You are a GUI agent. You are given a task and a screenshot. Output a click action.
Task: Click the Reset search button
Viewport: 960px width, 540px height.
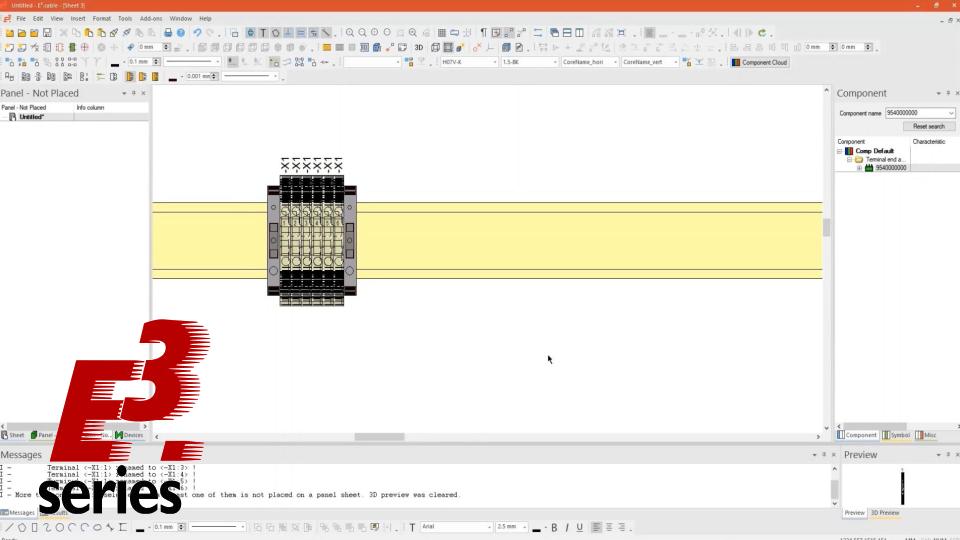(929, 127)
